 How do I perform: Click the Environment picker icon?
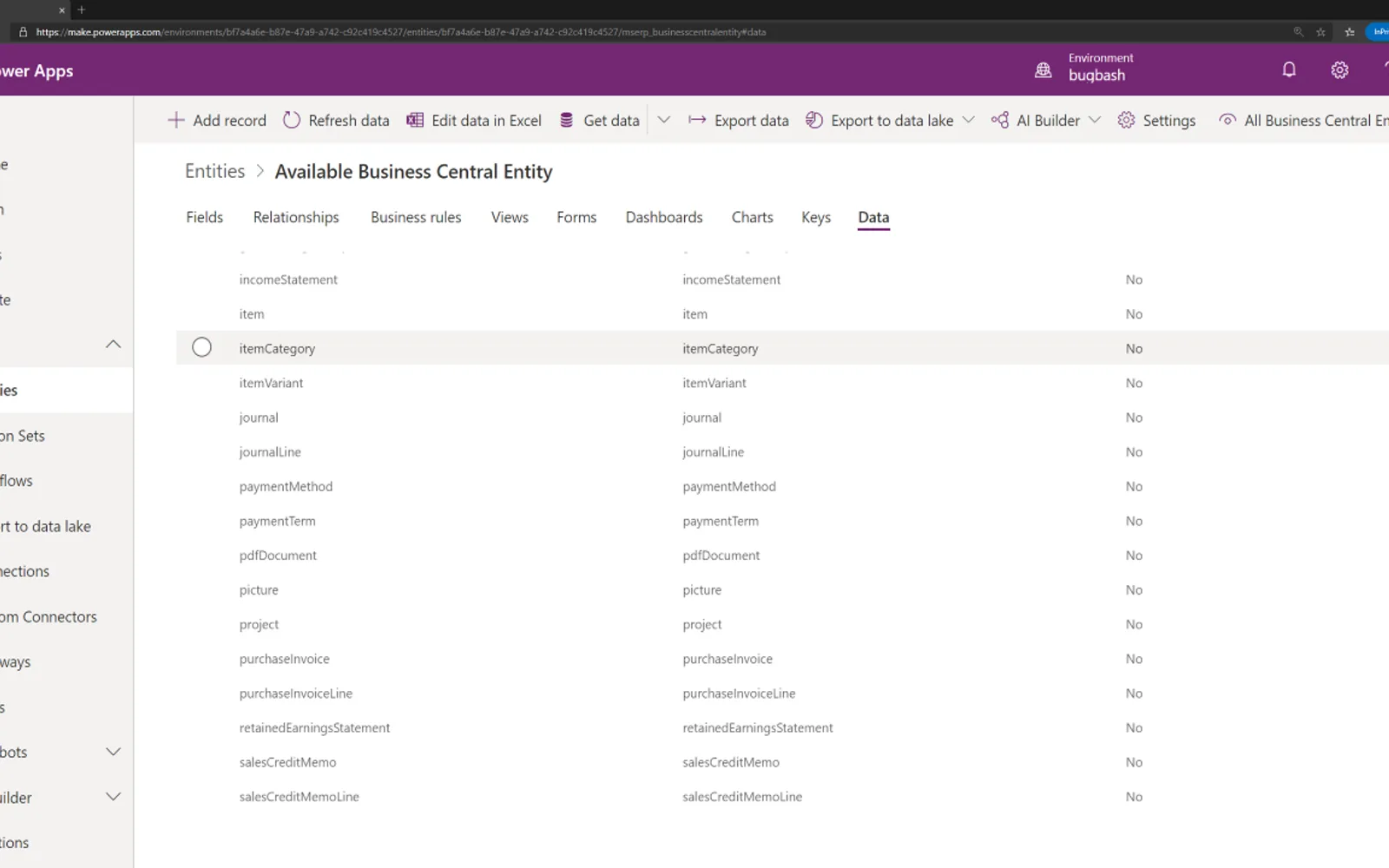click(x=1043, y=69)
